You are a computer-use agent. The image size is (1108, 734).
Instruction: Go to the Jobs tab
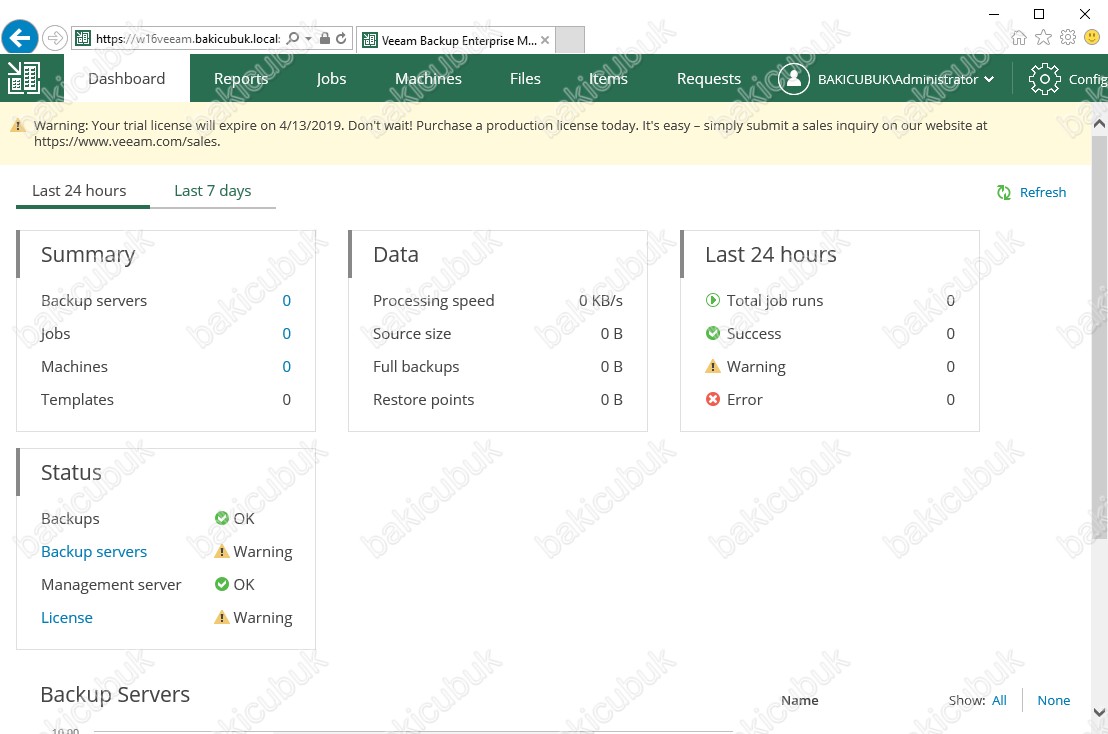coord(331,78)
